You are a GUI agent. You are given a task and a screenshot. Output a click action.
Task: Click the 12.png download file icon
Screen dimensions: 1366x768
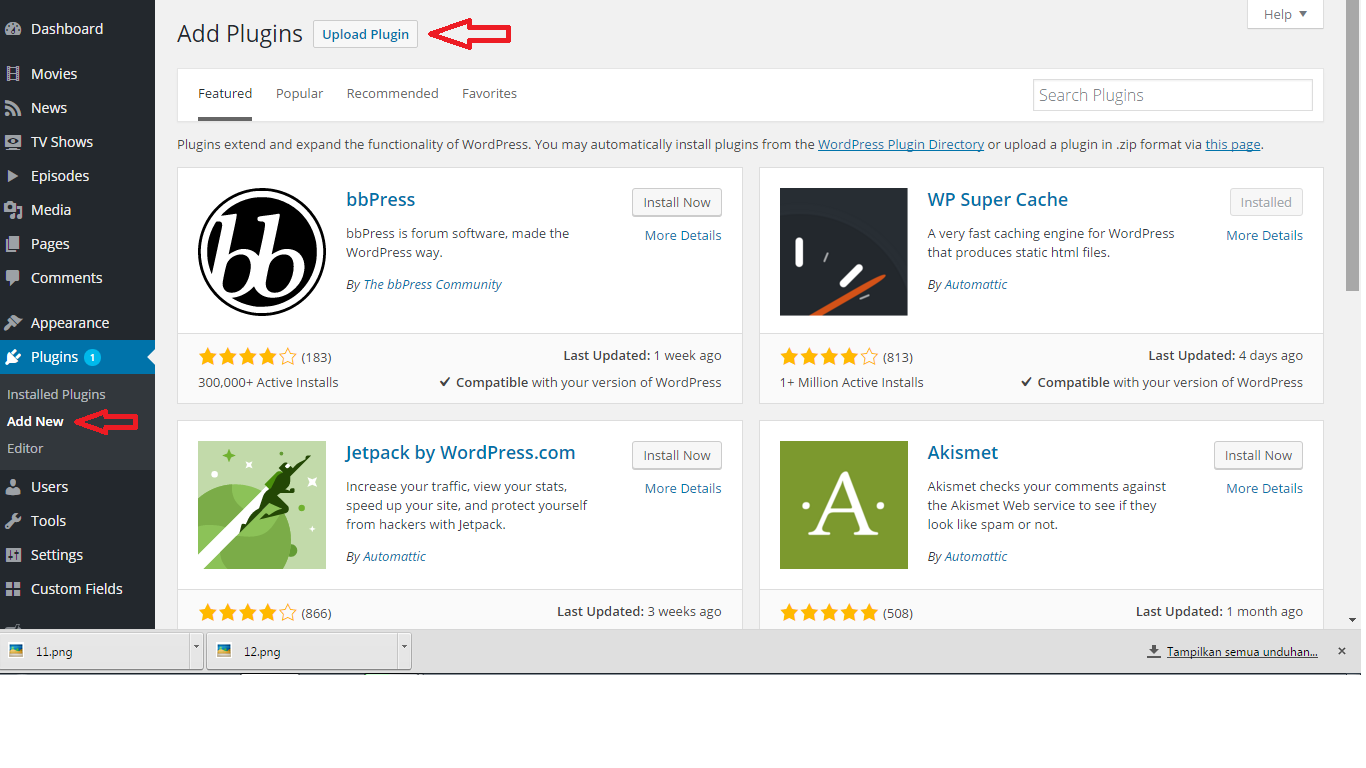point(224,651)
